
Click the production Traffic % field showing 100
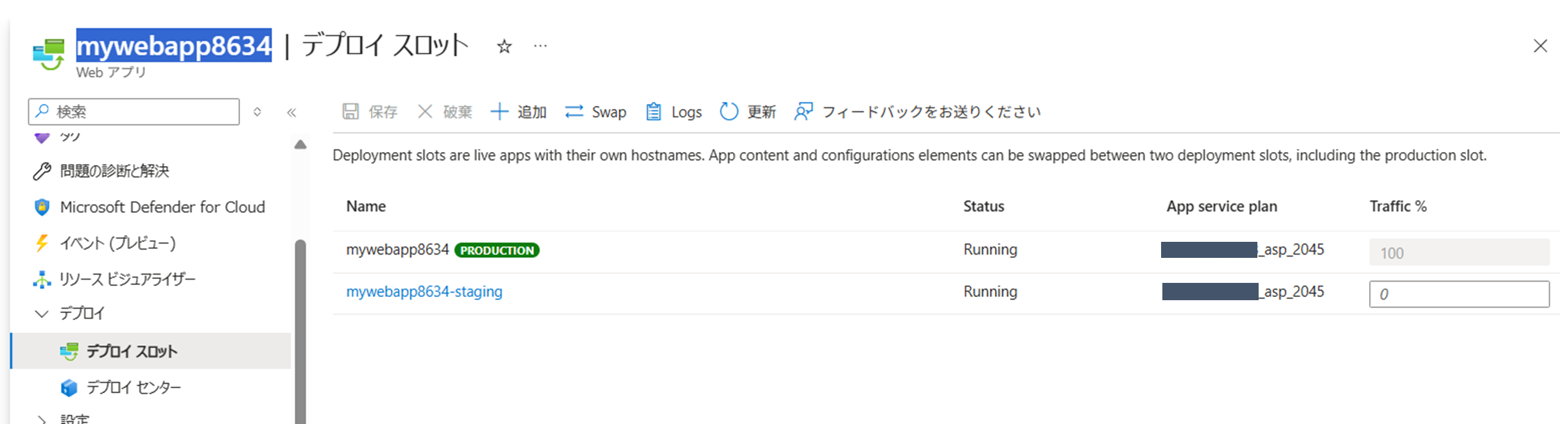pyautogui.click(x=1459, y=252)
